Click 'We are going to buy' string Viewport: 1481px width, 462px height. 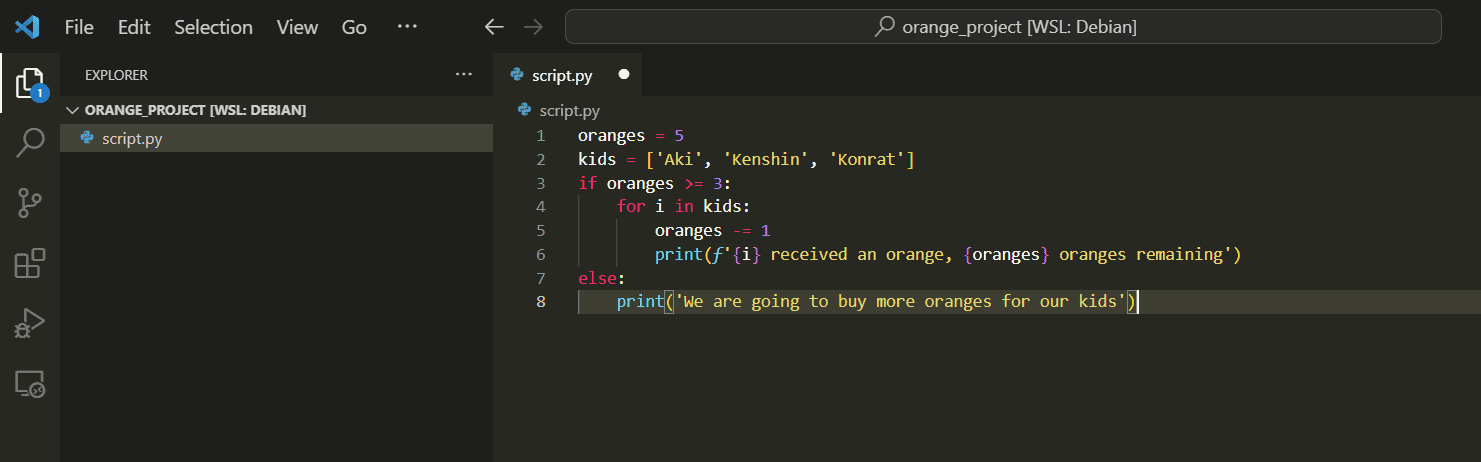point(901,301)
